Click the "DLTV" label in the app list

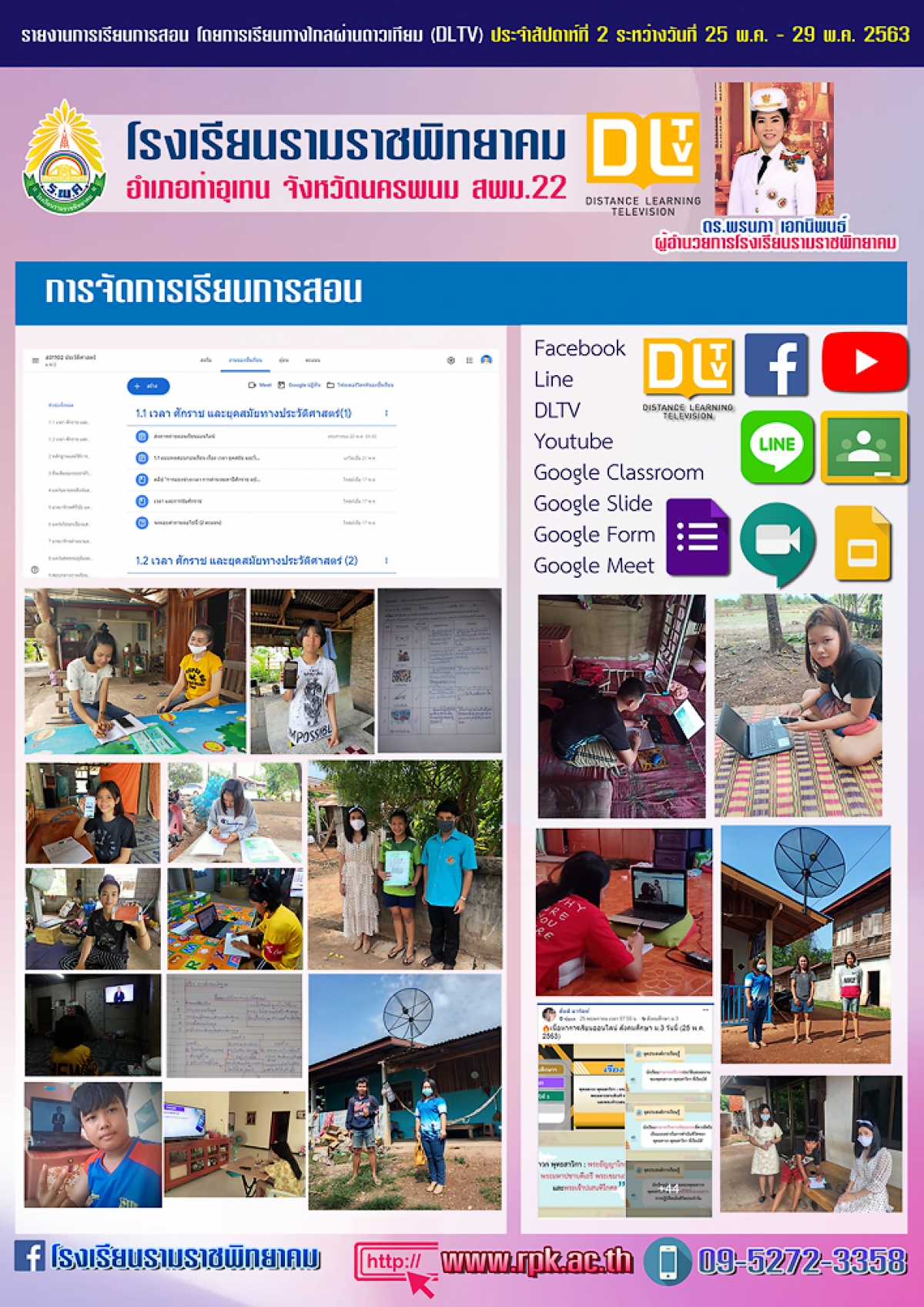click(x=557, y=411)
